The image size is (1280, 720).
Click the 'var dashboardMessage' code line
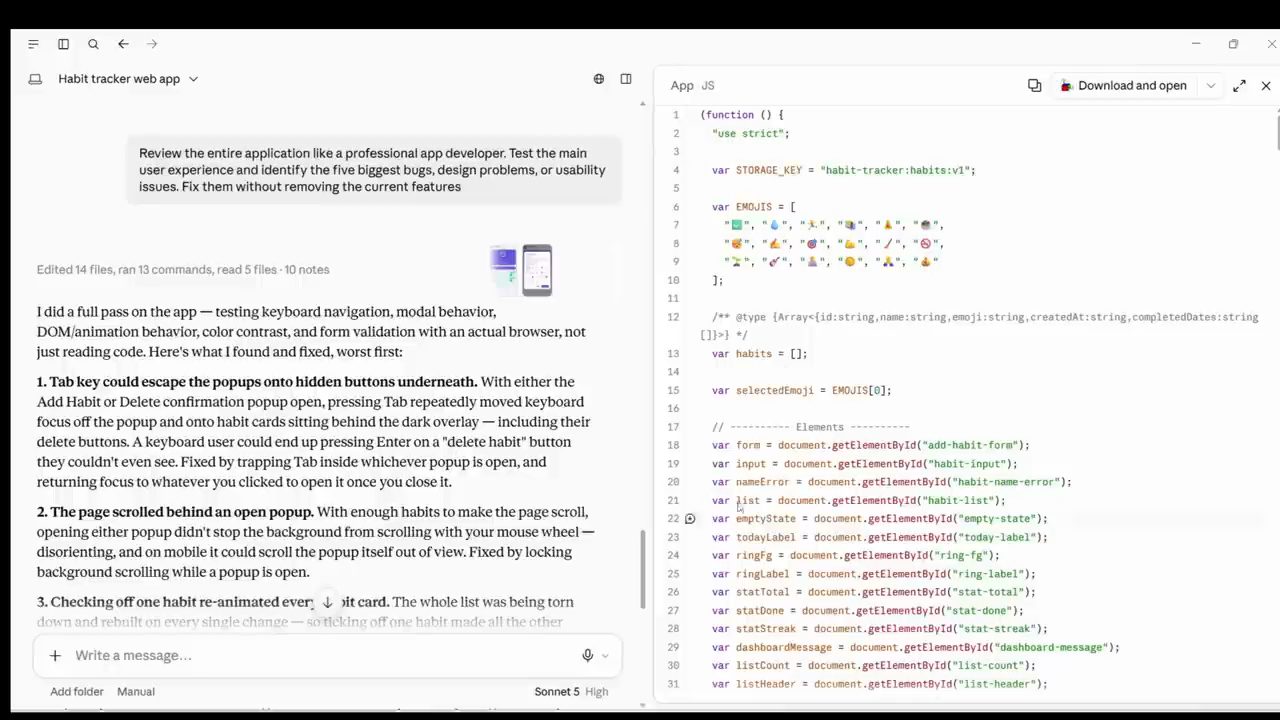[x=915, y=648]
